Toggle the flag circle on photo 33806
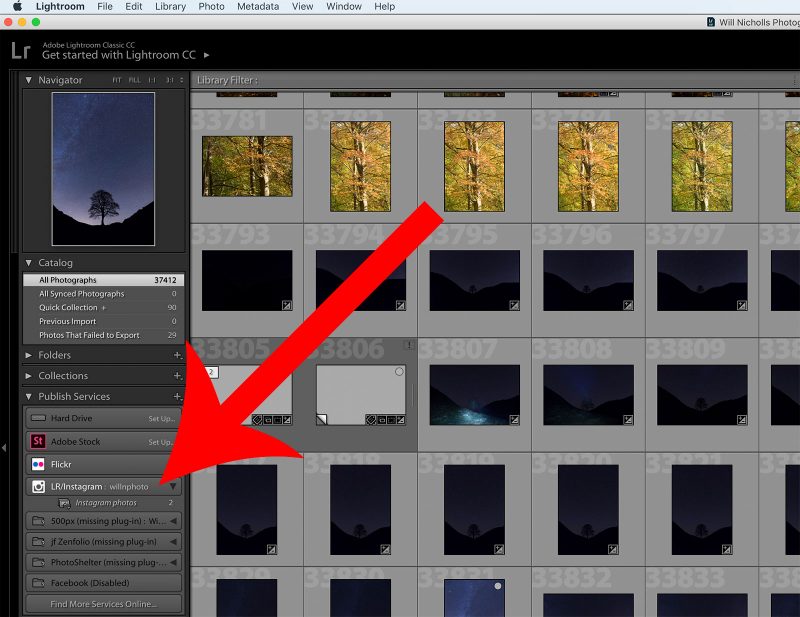Image resolution: width=800 pixels, height=617 pixels. click(x=399, y=372)
